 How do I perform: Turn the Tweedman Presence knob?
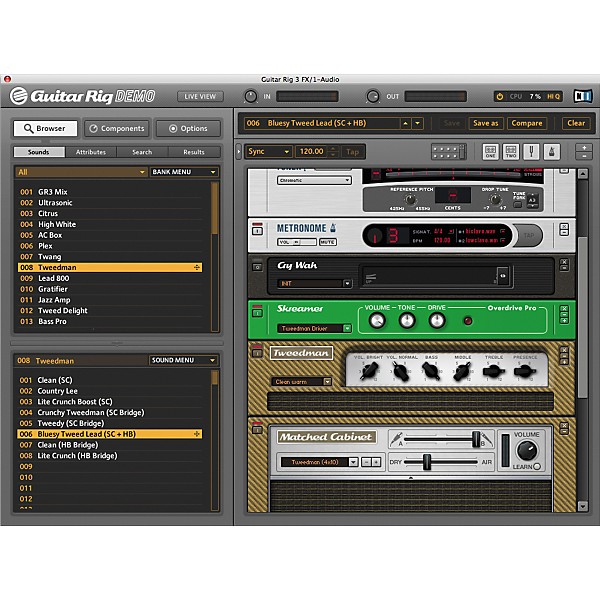[x=525, y=371]
